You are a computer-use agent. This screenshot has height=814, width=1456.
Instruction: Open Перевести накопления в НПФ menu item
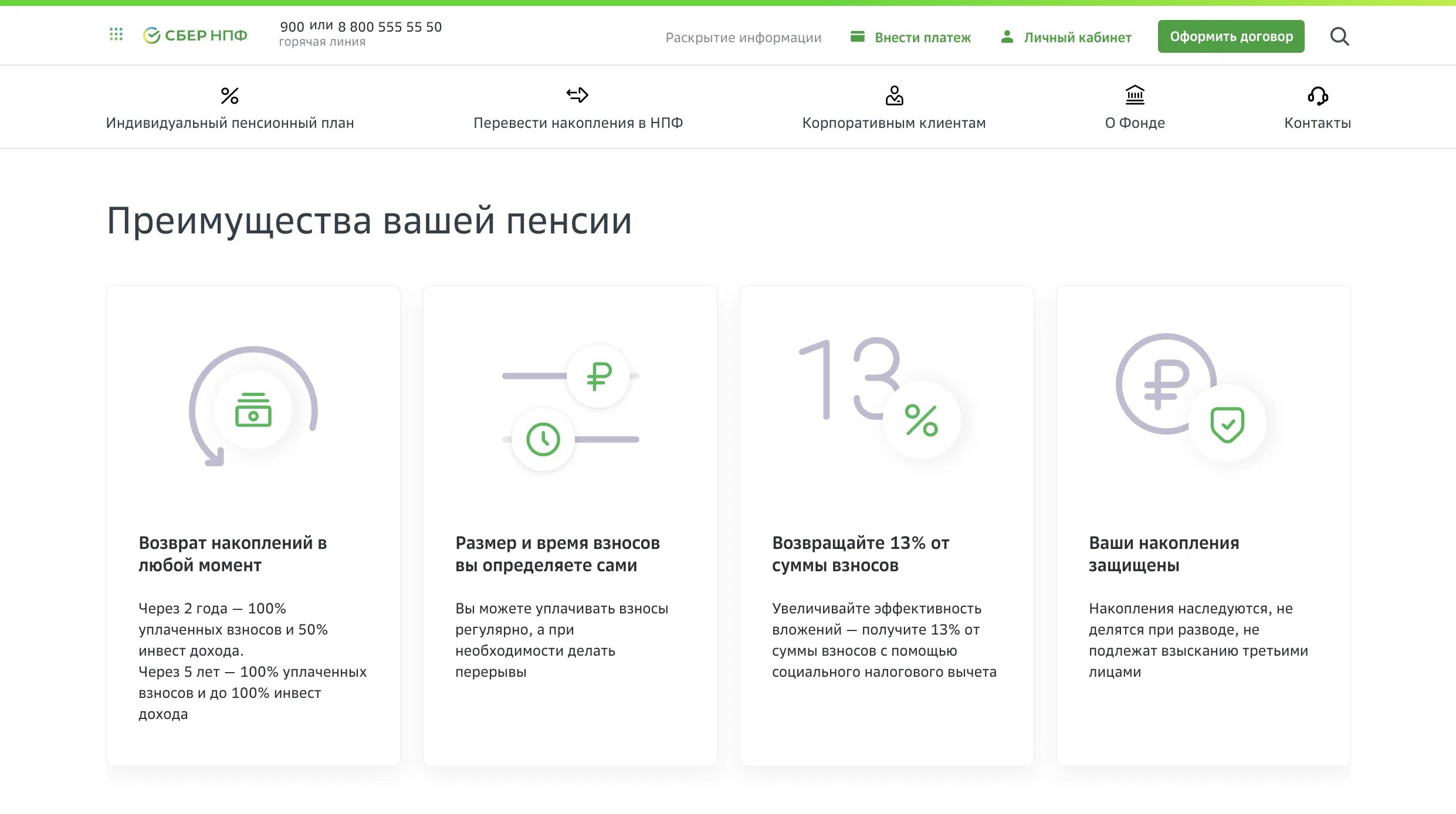pos(578,123)
